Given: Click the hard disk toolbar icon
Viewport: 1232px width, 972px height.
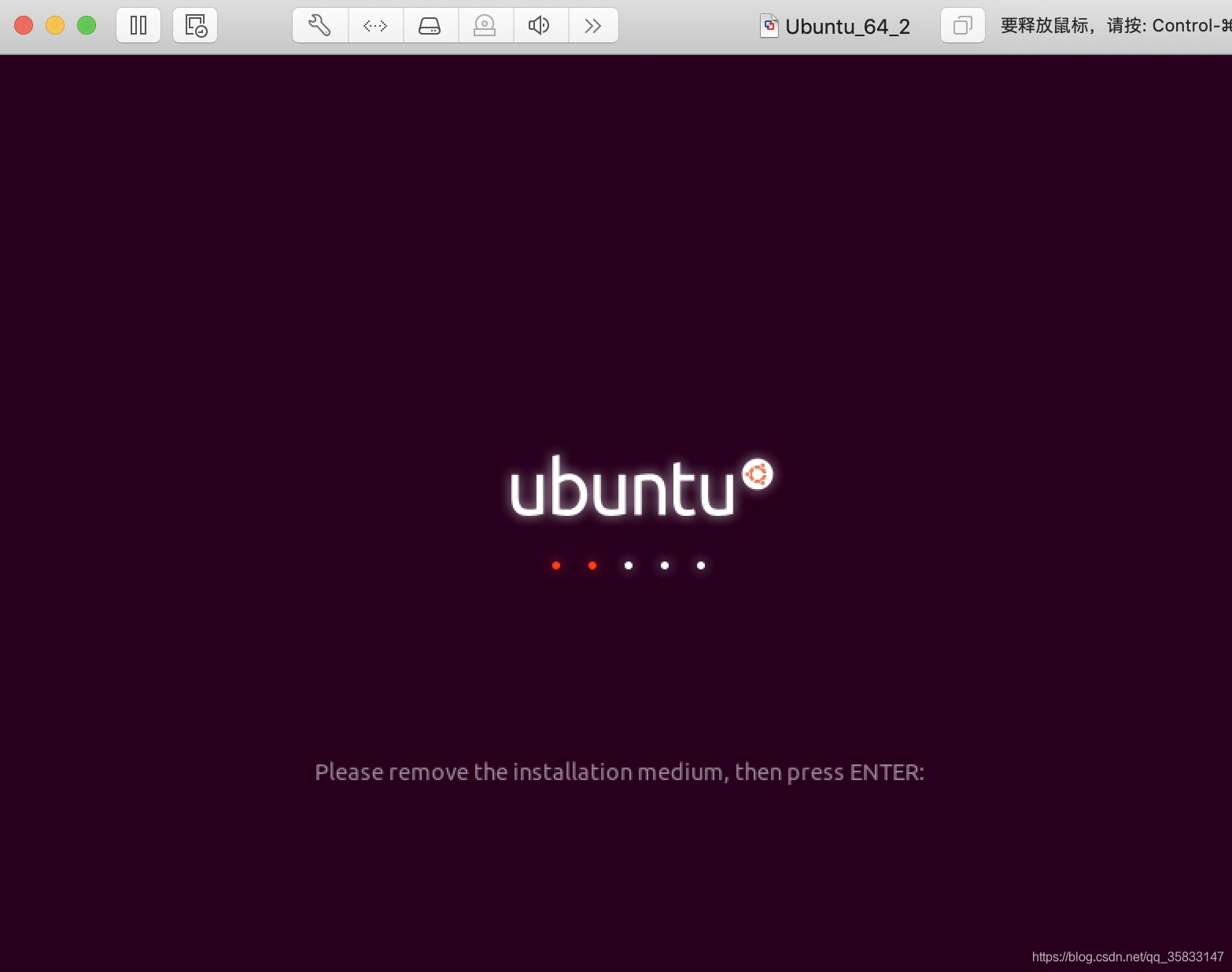Looking at the screenshot, I should click(430, 25).
